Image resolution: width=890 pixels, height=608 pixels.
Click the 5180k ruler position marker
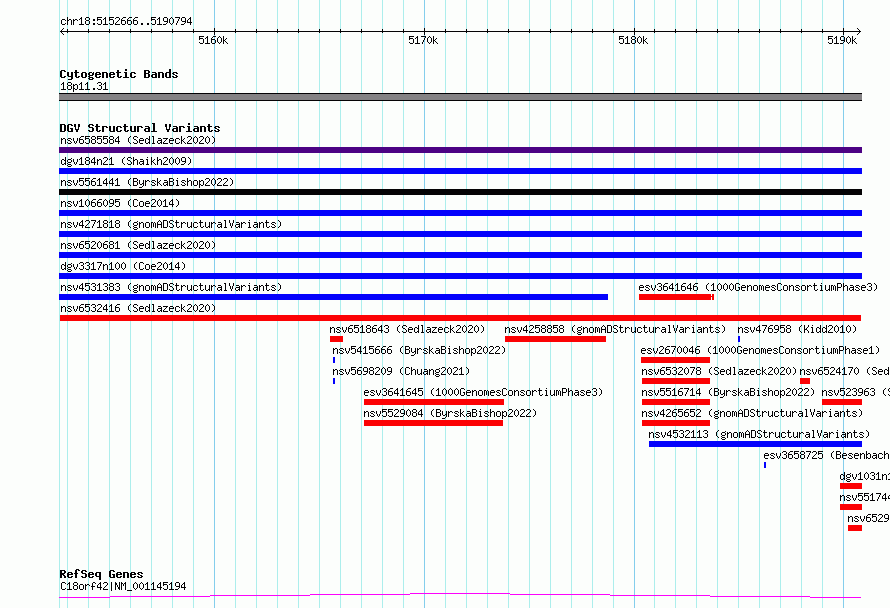pos(633,40)
